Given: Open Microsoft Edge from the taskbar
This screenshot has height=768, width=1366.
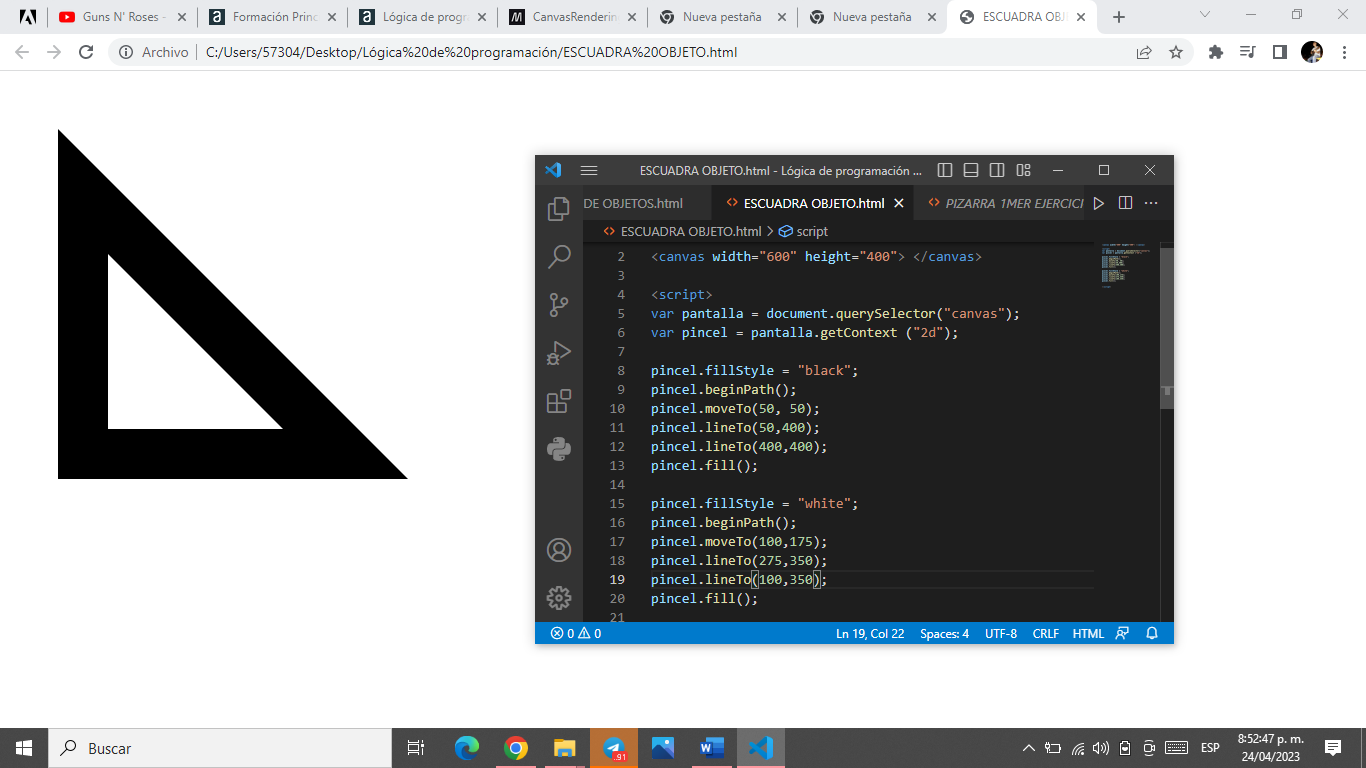Looking at the screenshot, I should (467, 748).
